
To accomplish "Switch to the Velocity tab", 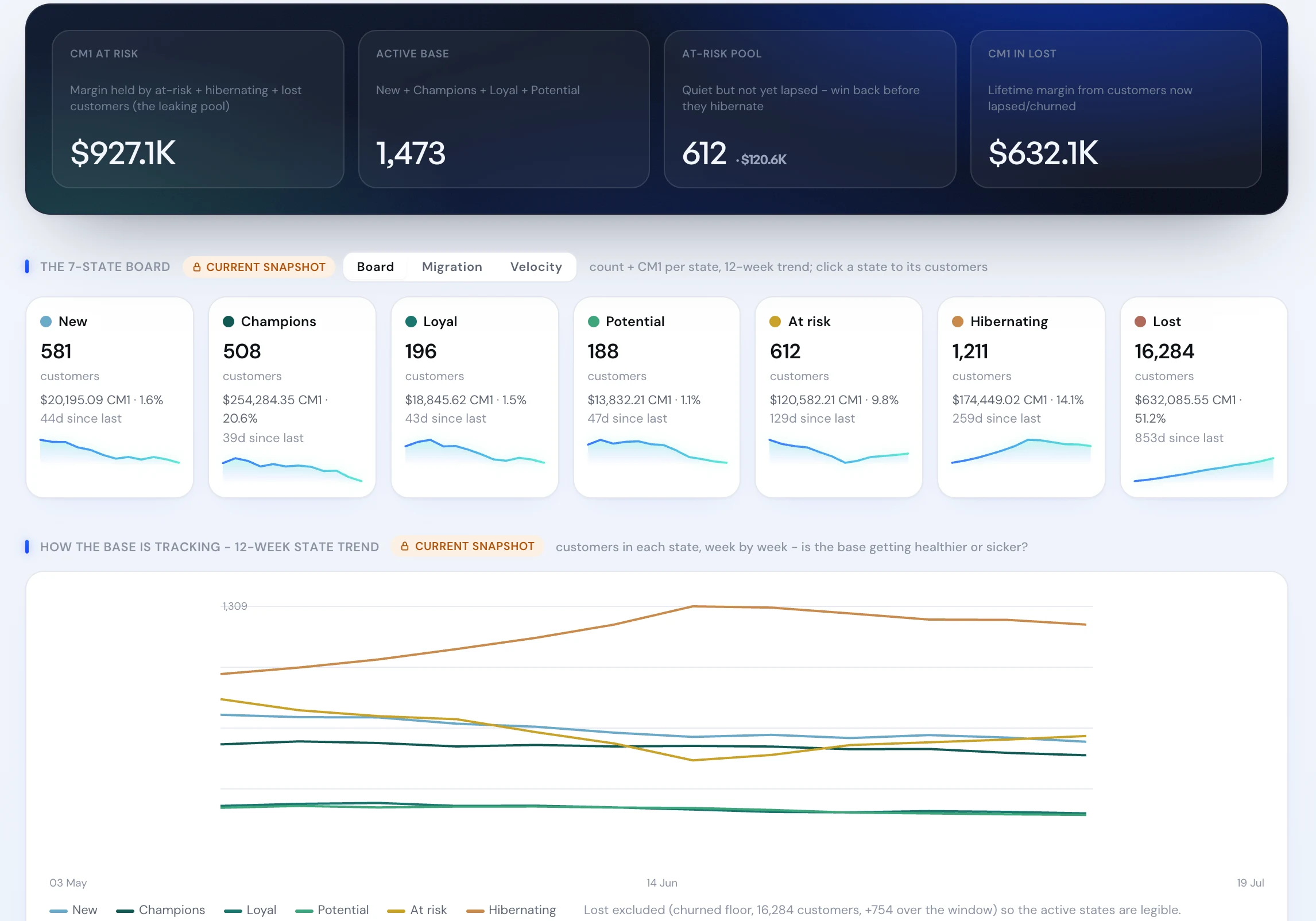I will 536,267.
